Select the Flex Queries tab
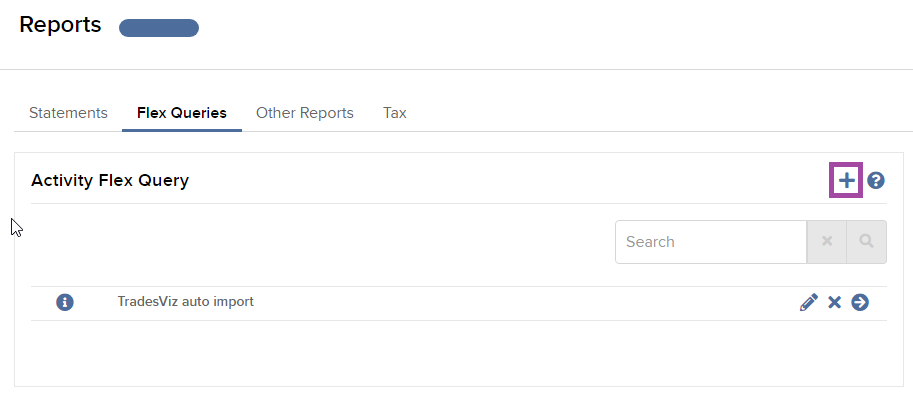The width and height of the screenshot is (913, 398). (182, 113)
